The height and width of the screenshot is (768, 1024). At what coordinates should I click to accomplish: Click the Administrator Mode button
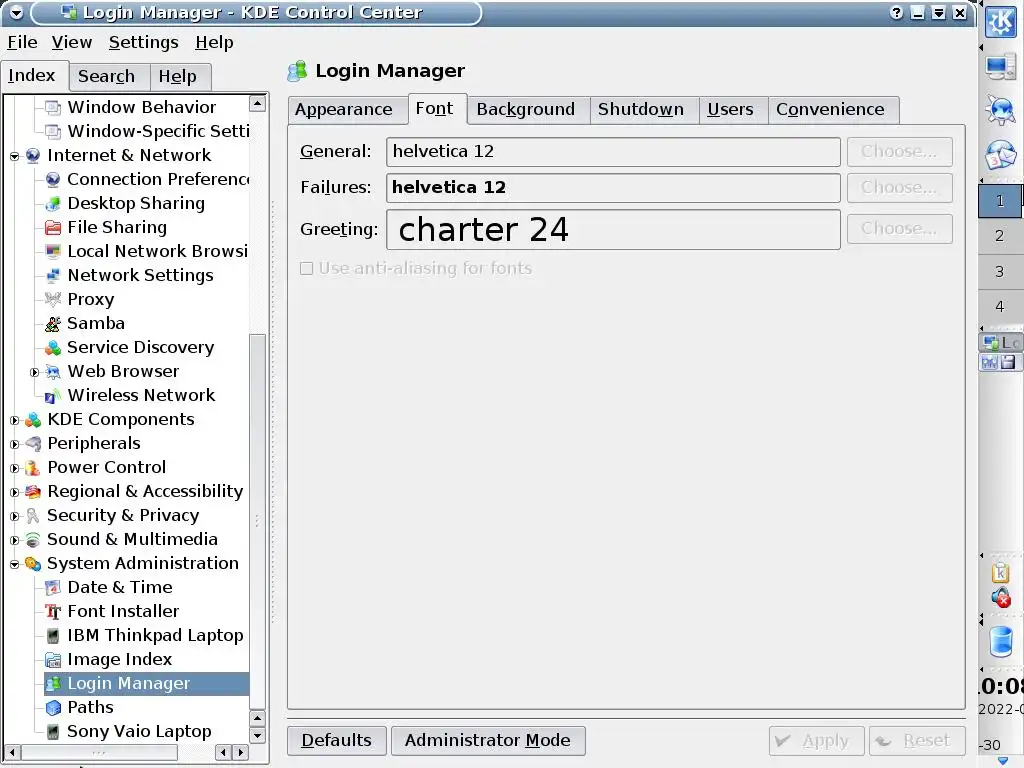point(488,741)
